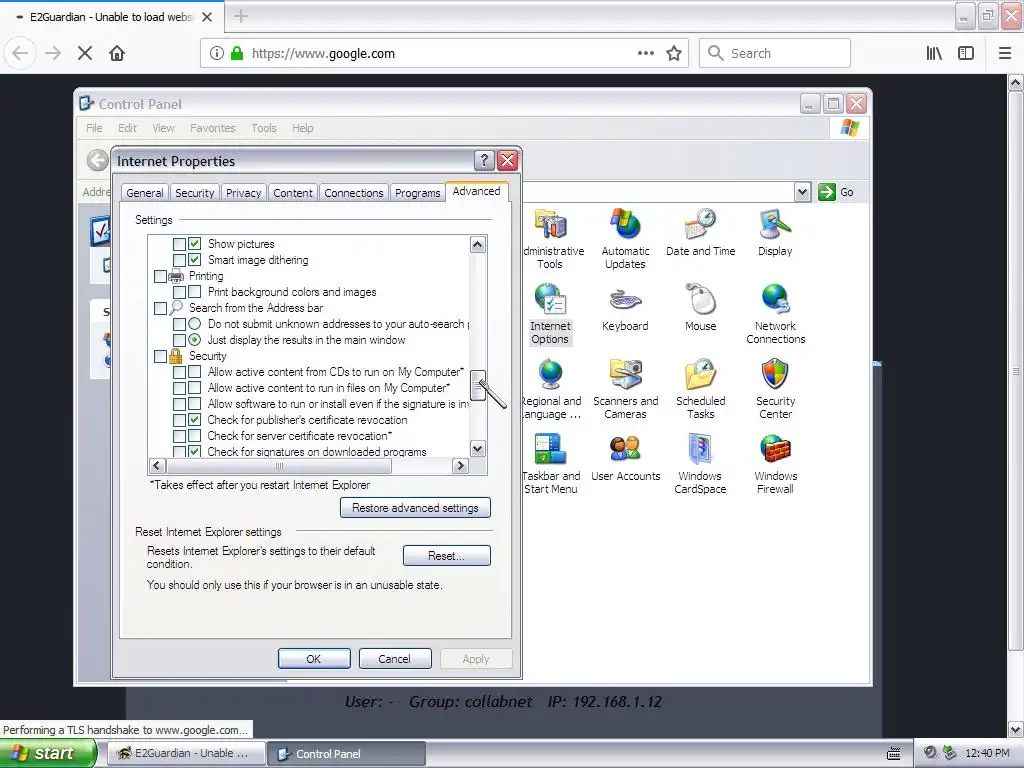
Task: Click the Internet Properties help question mark
Action: pos(484,161)
